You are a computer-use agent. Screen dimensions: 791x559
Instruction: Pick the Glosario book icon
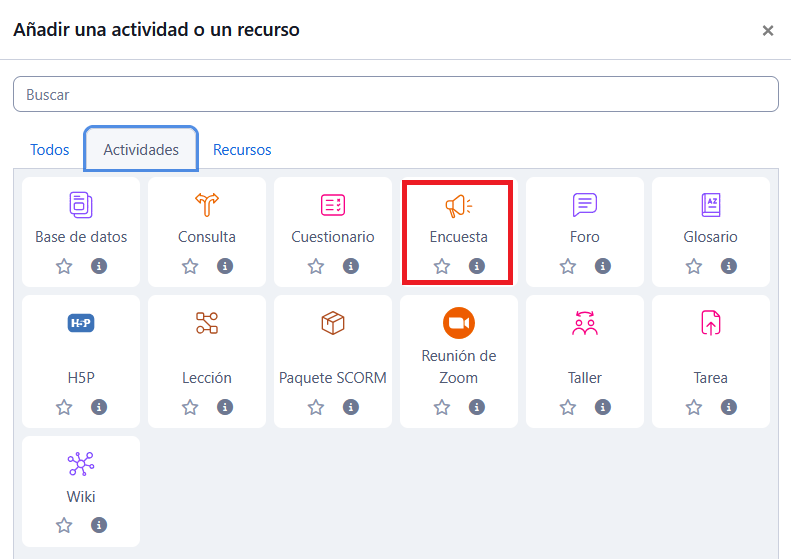point(711,205)
